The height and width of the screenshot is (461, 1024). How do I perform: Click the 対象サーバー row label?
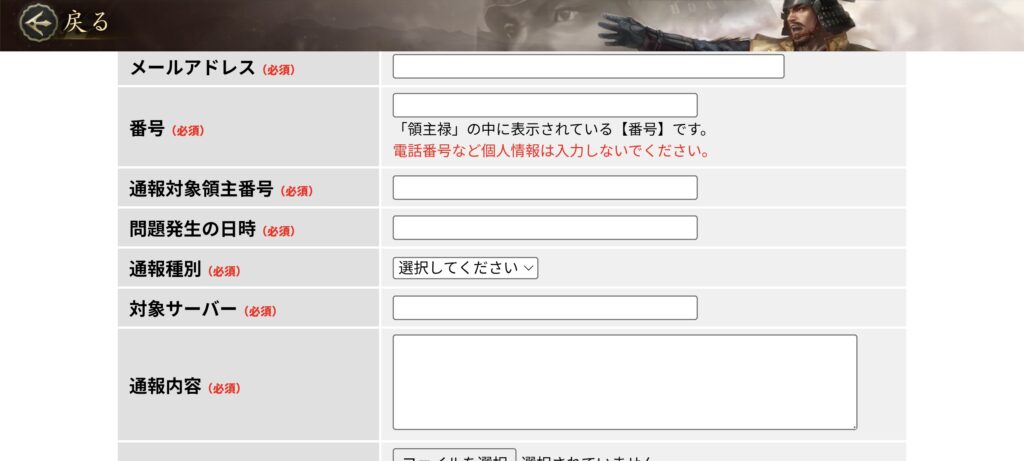[182, 310]
